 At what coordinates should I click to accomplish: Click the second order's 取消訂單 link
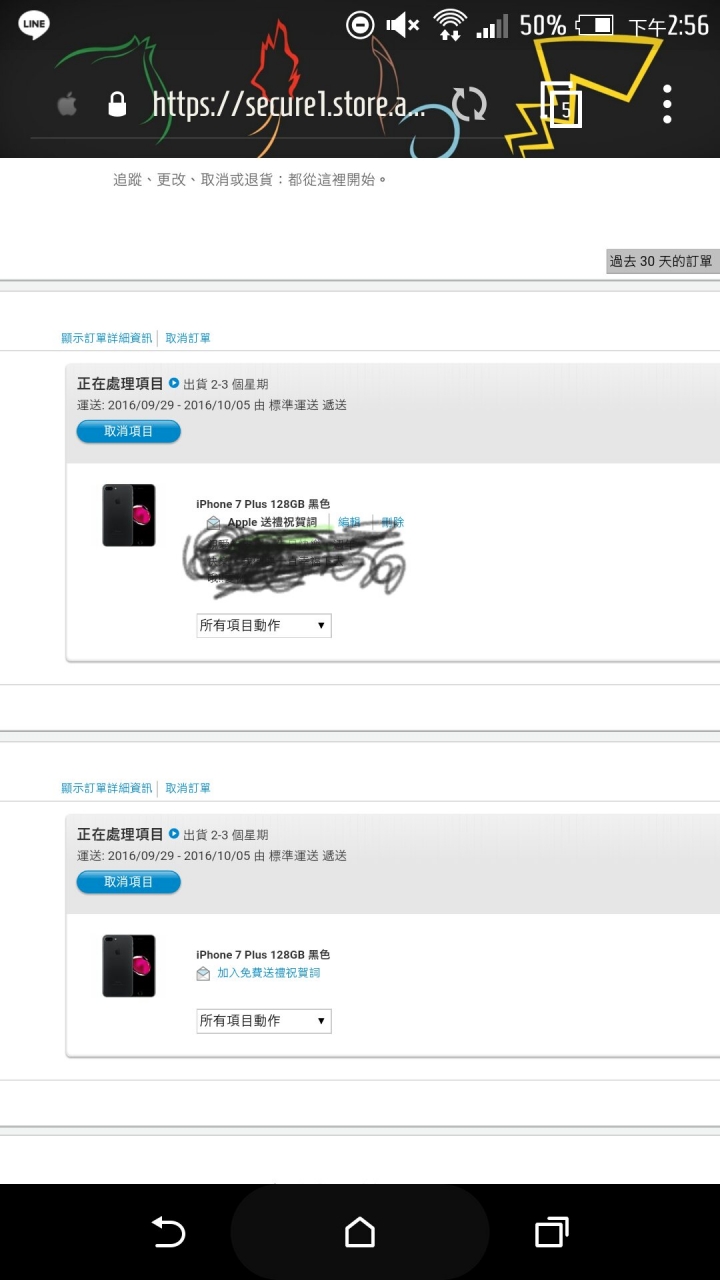tap(188, 788)
